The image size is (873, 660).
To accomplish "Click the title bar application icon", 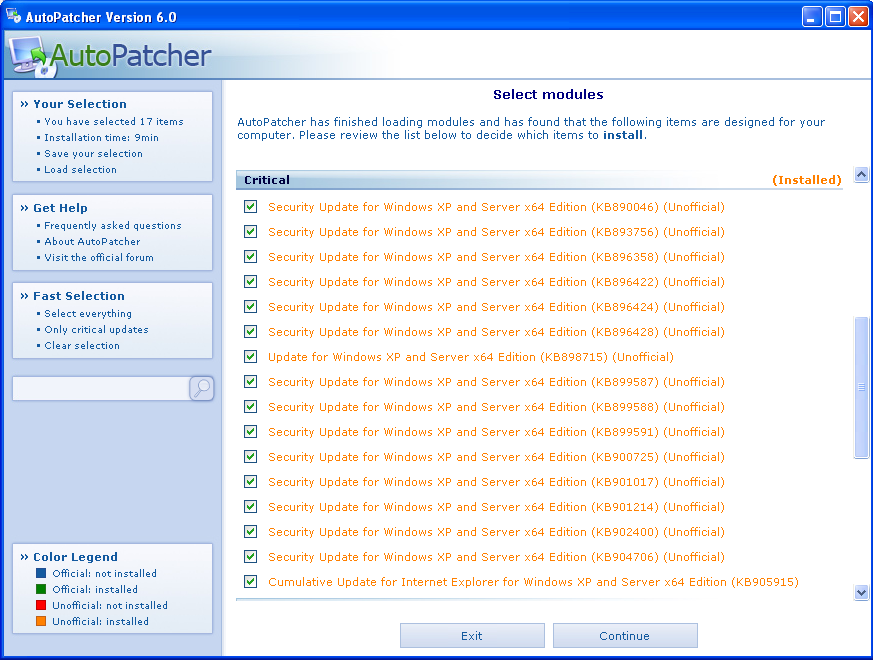I will (x=13, y=16).
